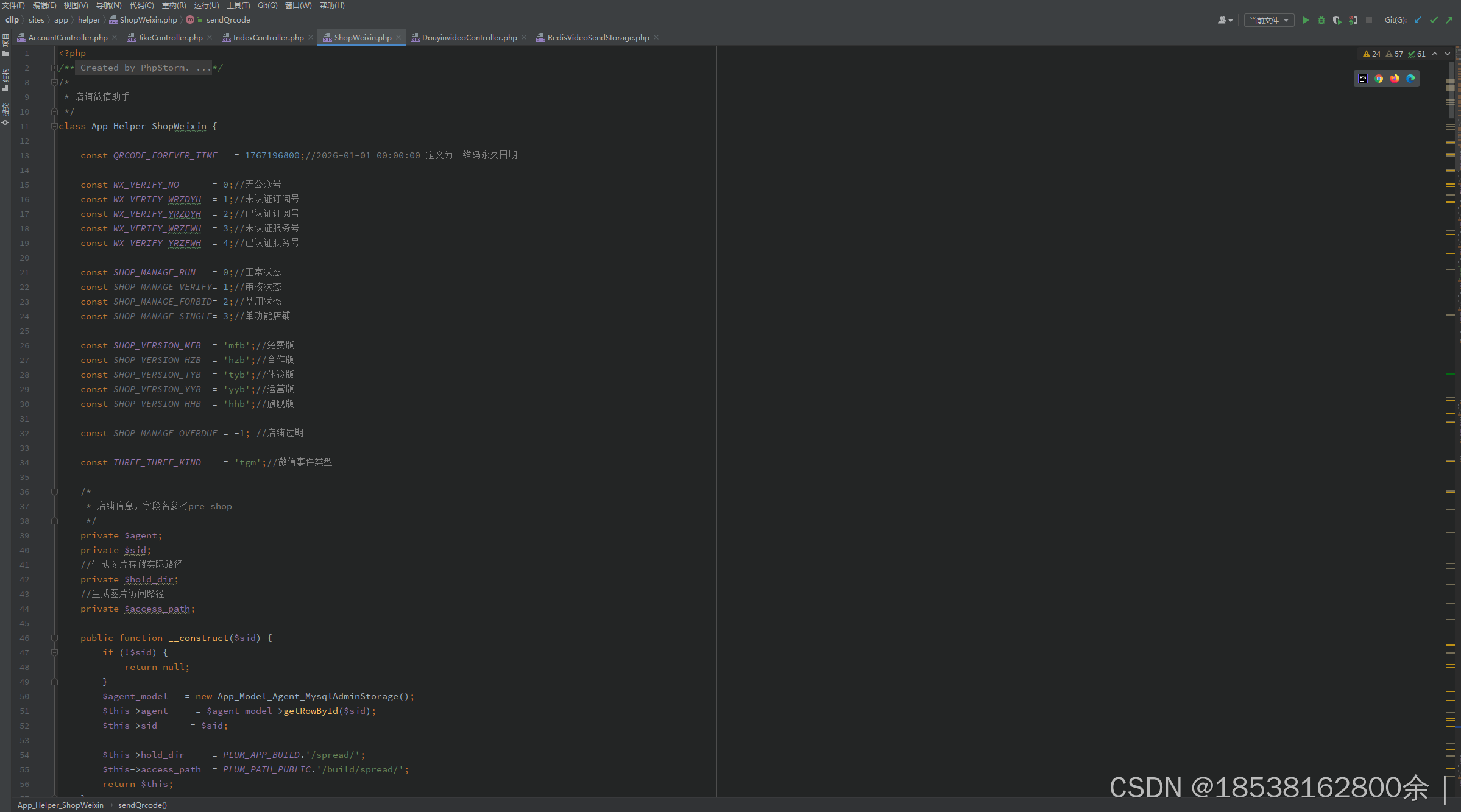Open the 重构(R) menu
This screenshot has height=812, width=1461.
coord(174,5)
